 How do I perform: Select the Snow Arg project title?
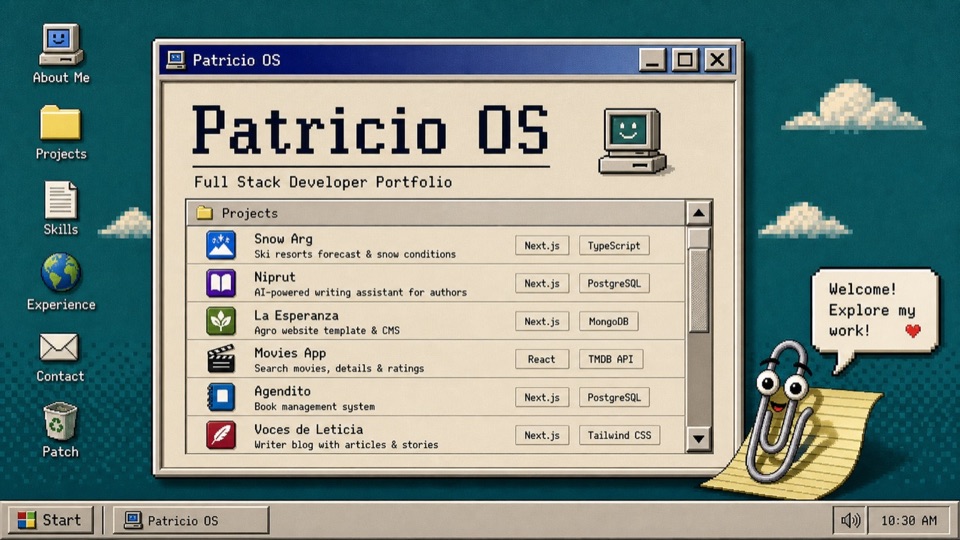[283, 239]
